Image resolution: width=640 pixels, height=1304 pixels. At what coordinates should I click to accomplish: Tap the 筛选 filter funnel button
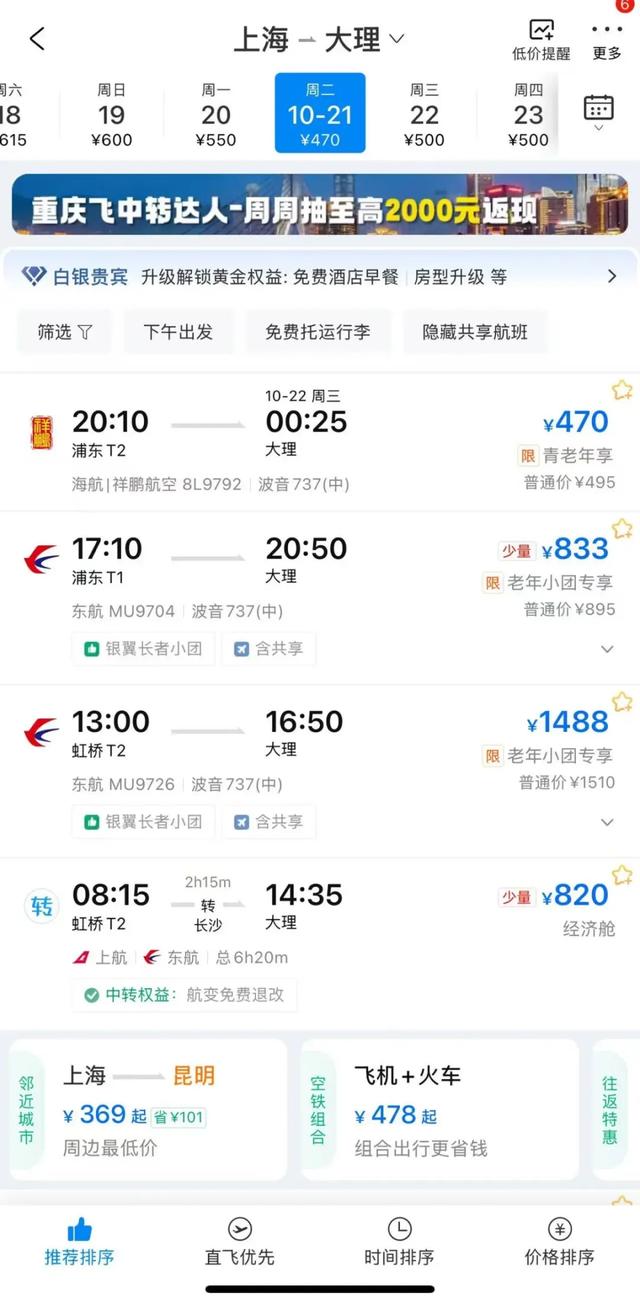64,332
